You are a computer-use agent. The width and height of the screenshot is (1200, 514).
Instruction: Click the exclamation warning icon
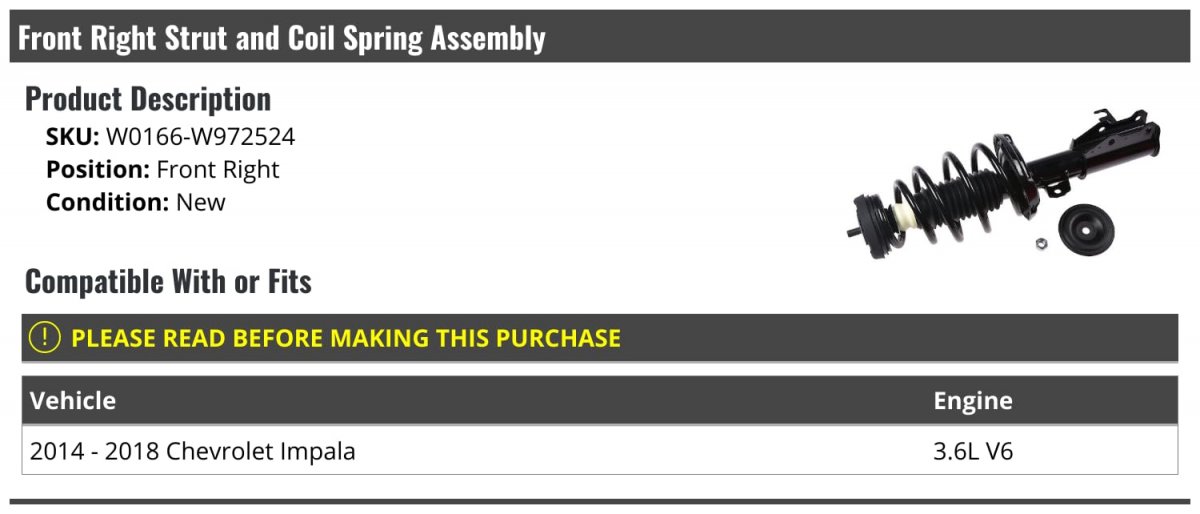coord(45,338)
